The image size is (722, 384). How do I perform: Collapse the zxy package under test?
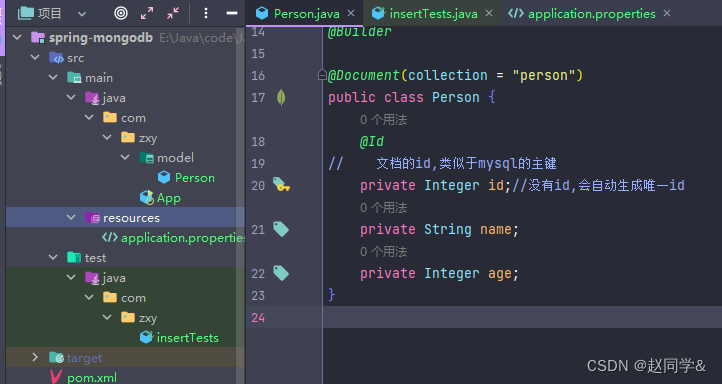coord(107,318)
